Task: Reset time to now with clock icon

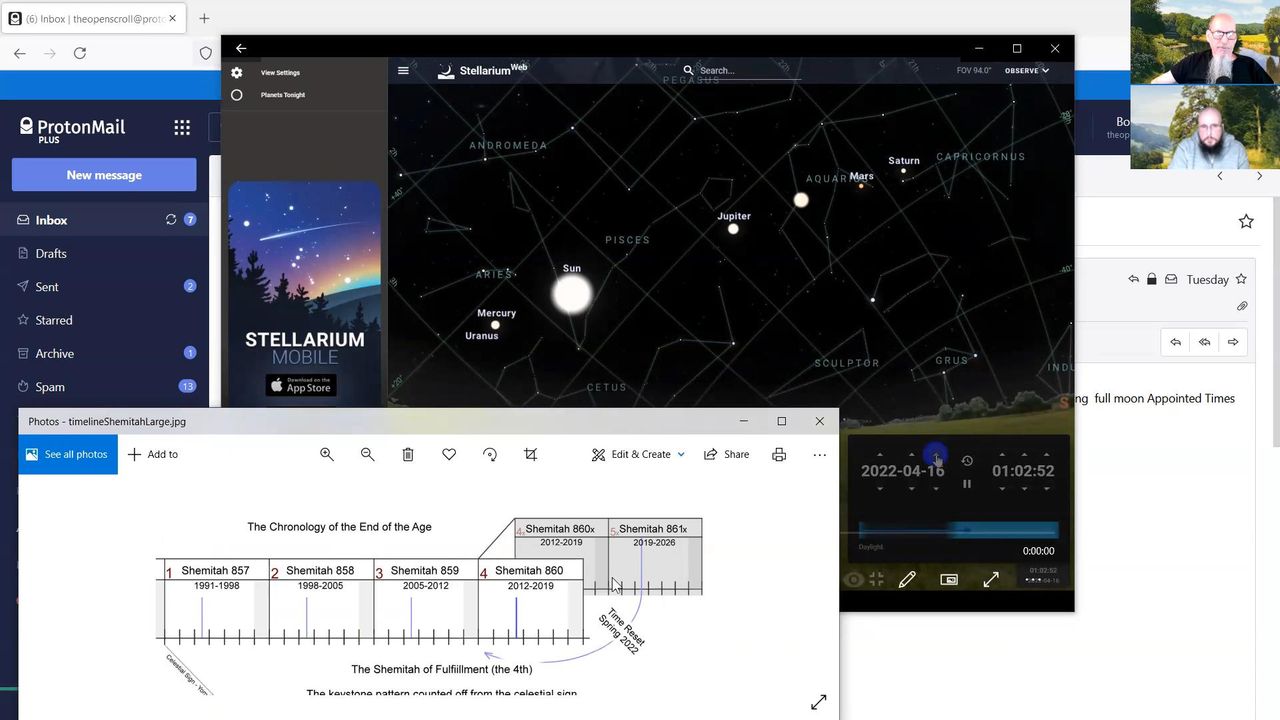Action: pos(967,461)
